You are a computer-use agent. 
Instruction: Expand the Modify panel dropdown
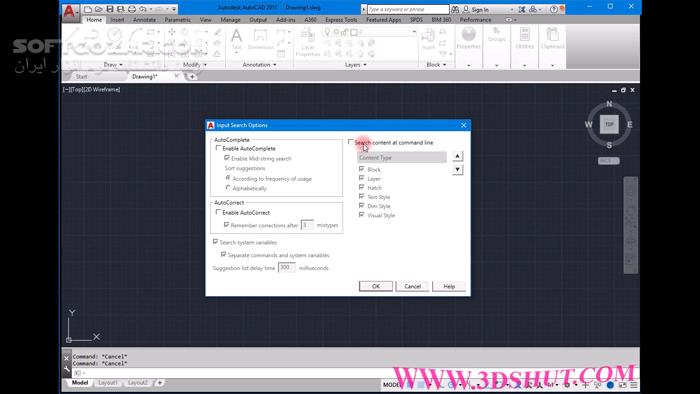pos(195,65)
